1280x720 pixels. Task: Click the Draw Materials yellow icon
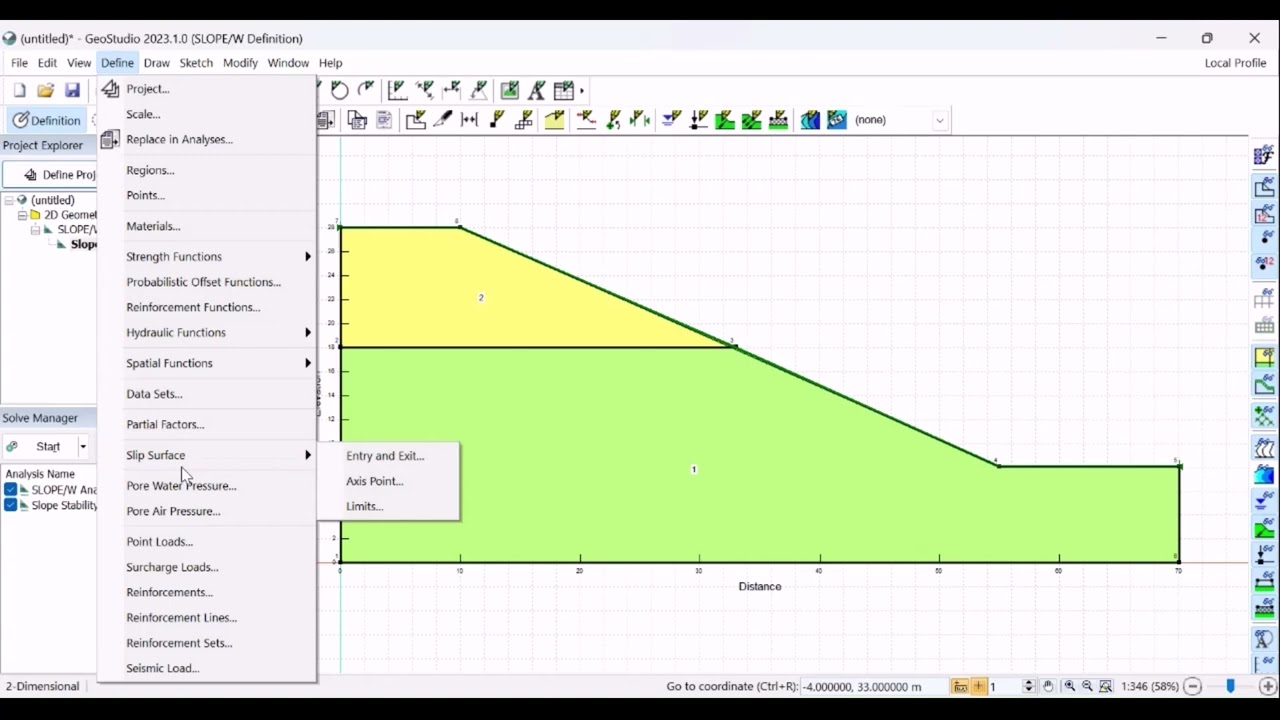click(554, 120)
